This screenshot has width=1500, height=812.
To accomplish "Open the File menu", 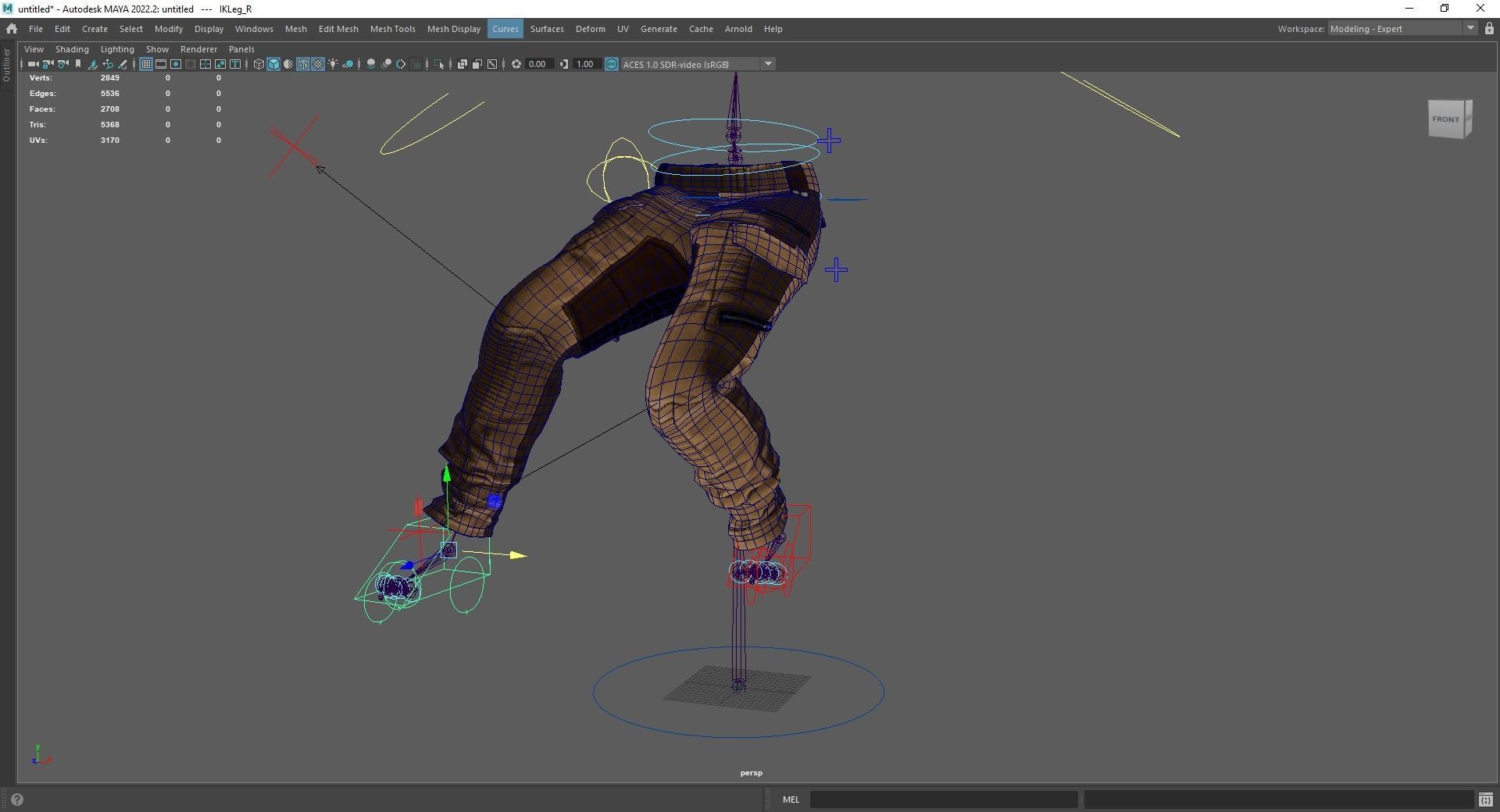I will 36,29.
